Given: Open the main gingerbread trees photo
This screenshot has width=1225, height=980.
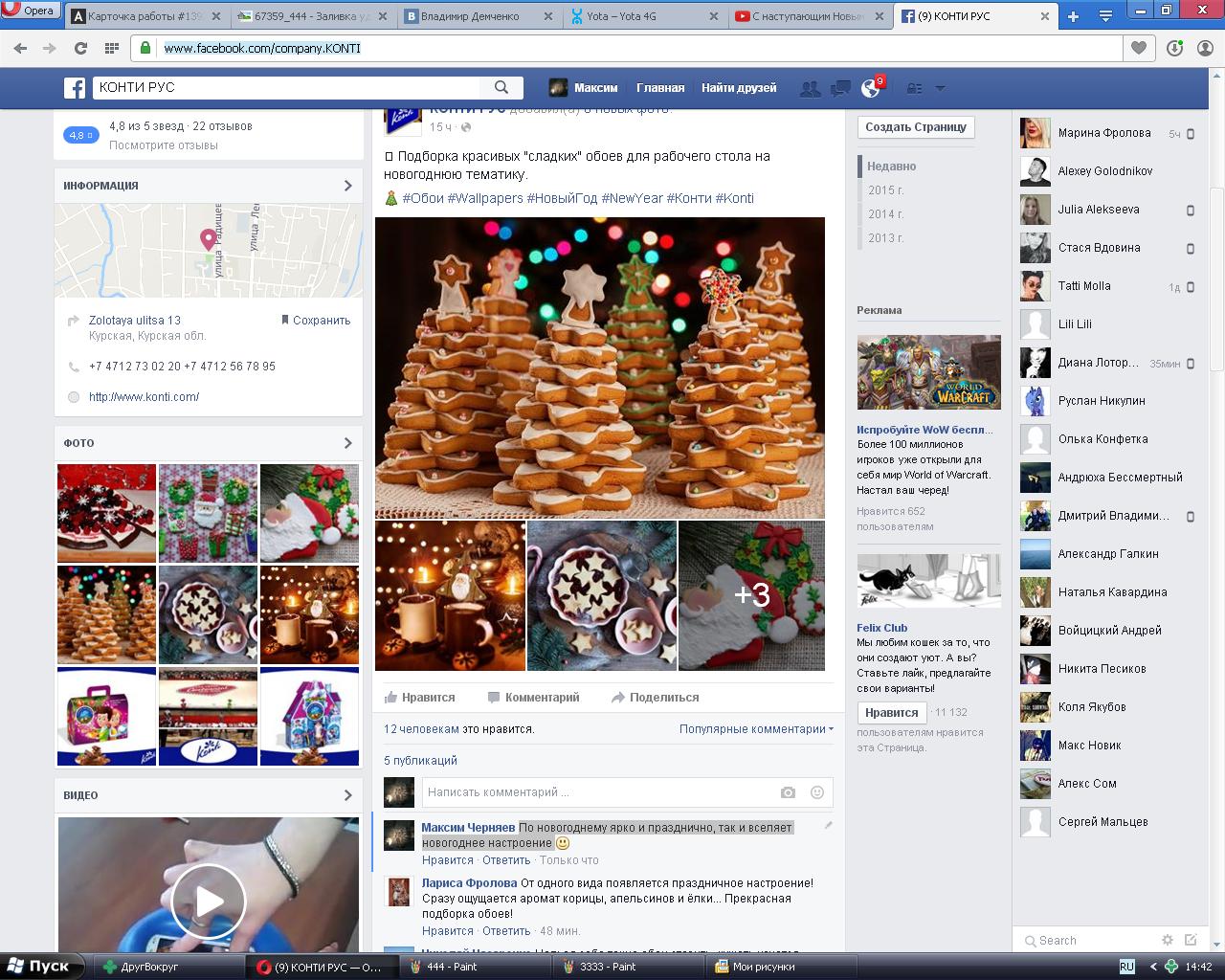Looking at the screenshot, I should 600,367.
